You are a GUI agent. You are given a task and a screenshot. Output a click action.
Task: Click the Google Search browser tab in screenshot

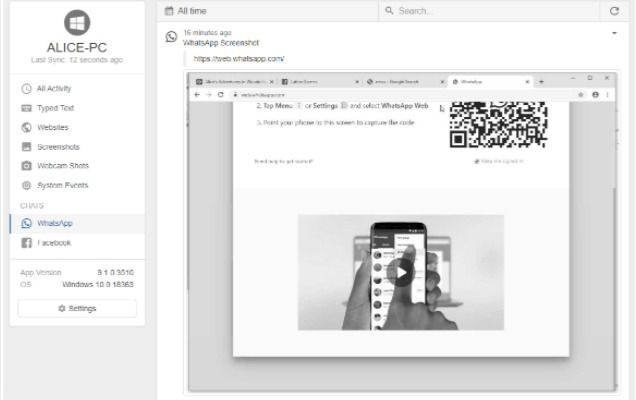click(404, 82)
